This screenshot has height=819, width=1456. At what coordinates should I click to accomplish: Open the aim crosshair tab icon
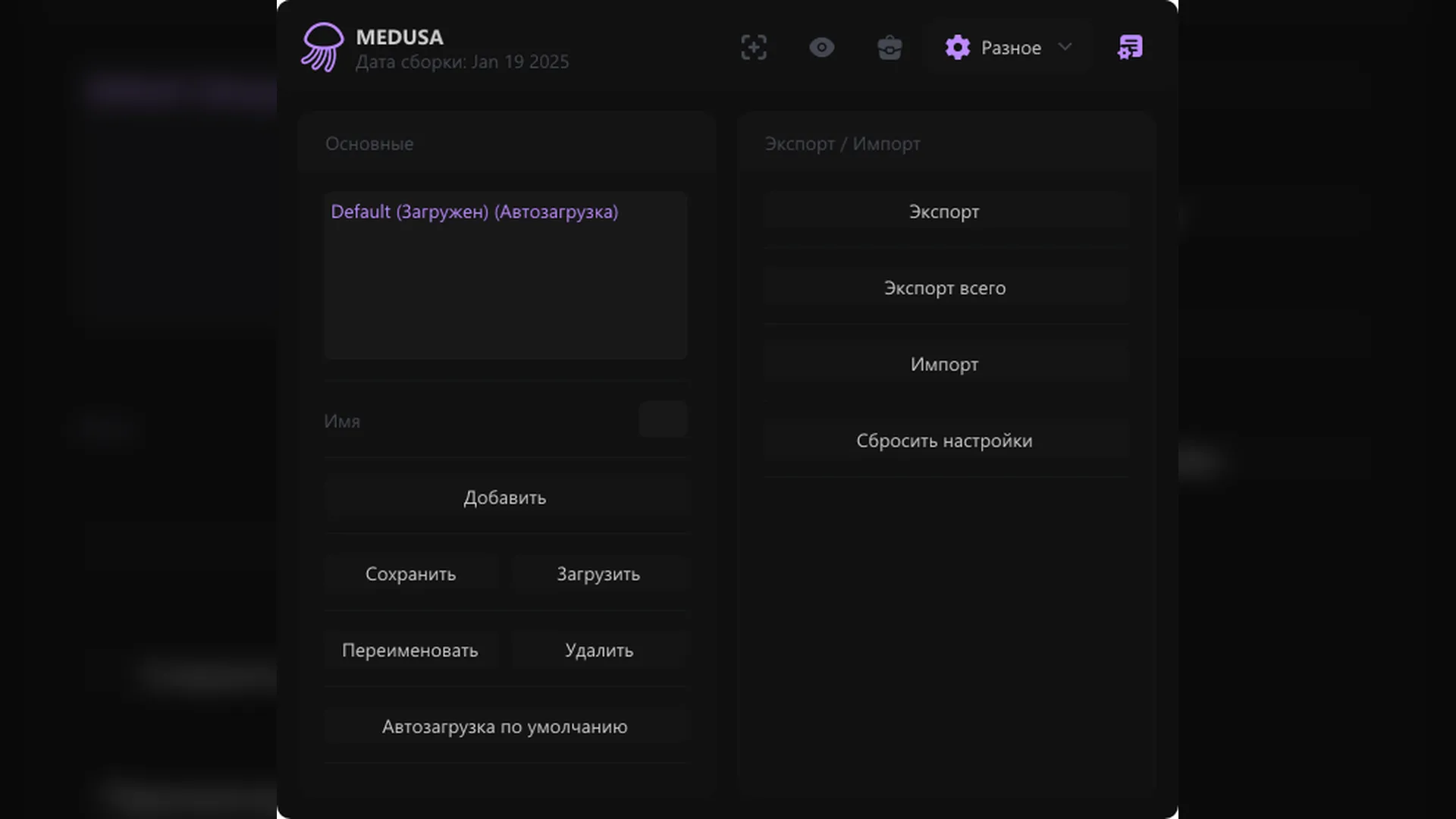point(753,47)
